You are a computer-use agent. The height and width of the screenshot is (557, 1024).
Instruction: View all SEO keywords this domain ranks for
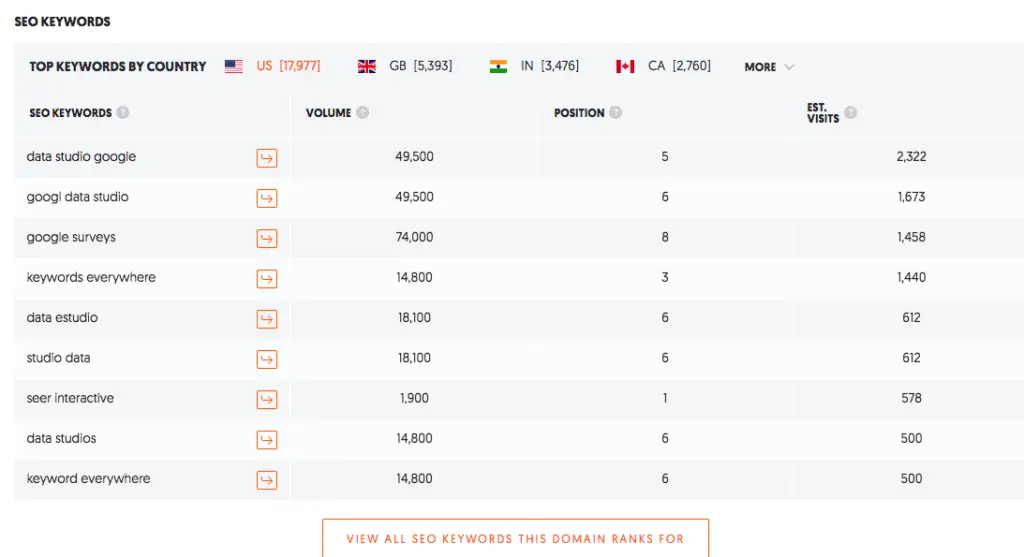click(x=515, y=538)
